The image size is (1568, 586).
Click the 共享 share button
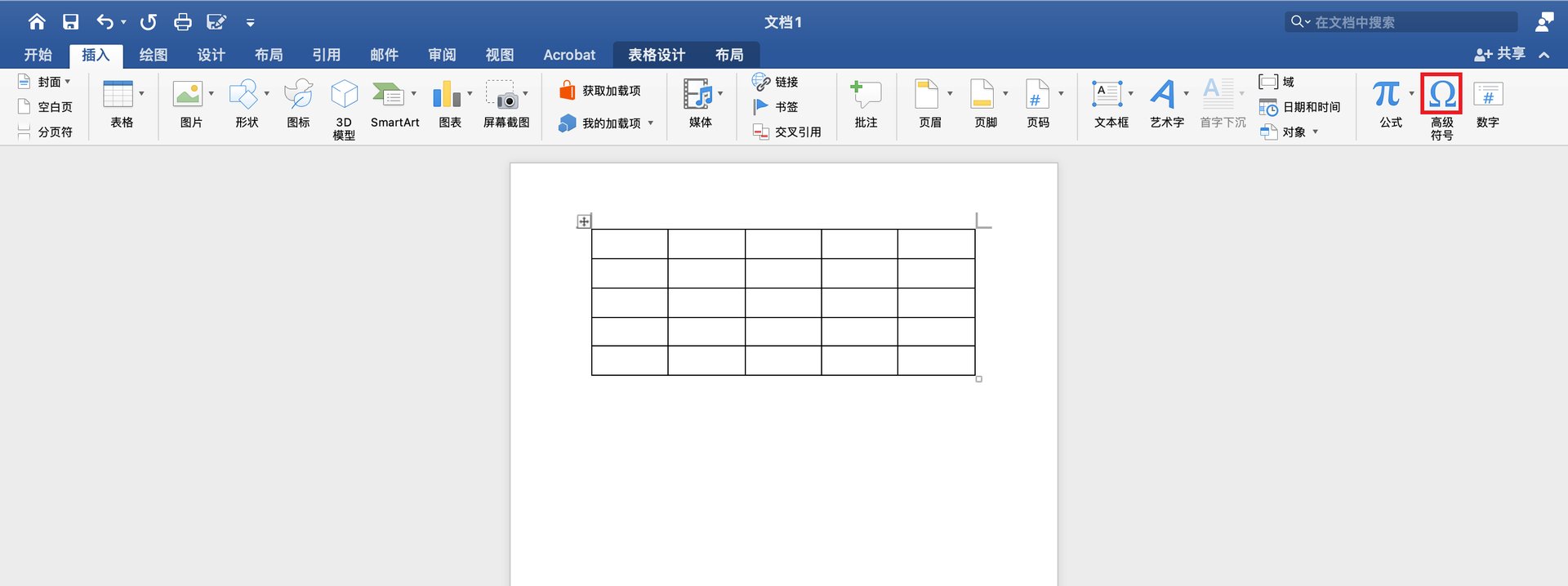[x=1499, y=54]
